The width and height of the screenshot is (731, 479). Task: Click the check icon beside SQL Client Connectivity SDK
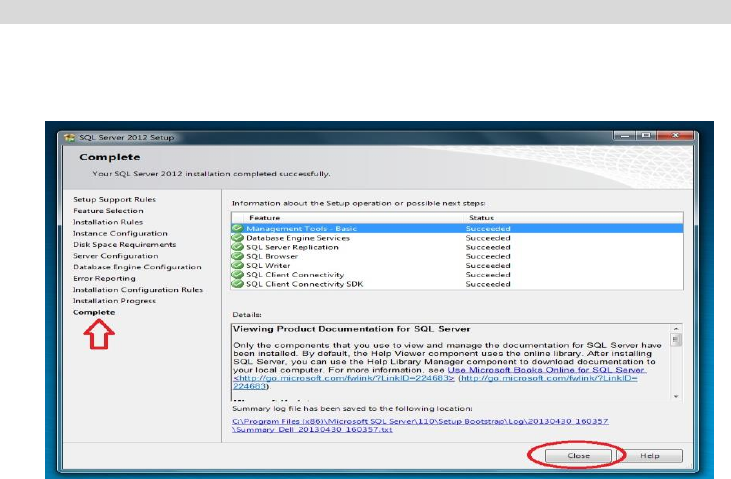tap(238, 284)
